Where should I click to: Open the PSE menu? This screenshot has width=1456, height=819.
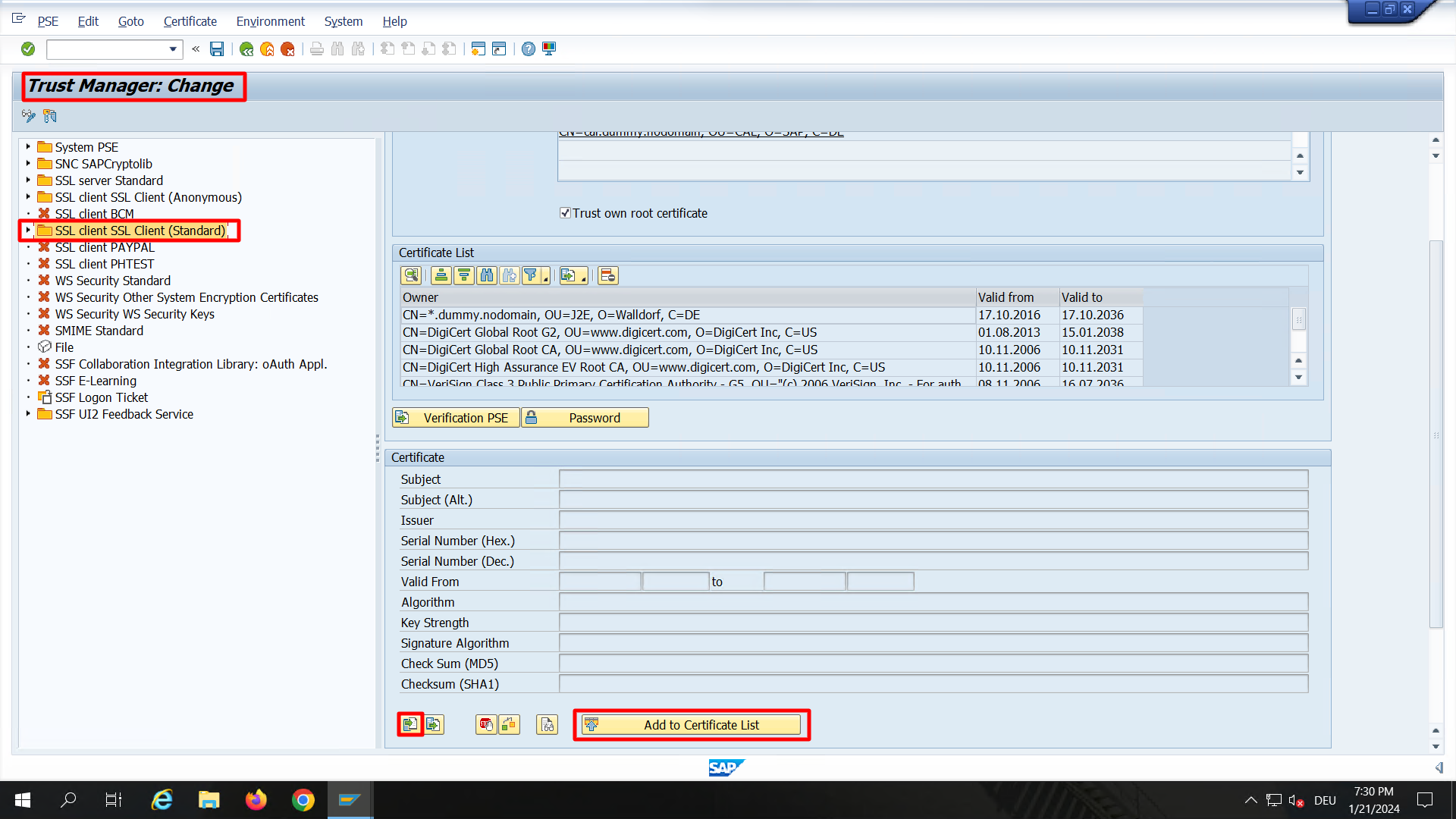coord(48,21)
